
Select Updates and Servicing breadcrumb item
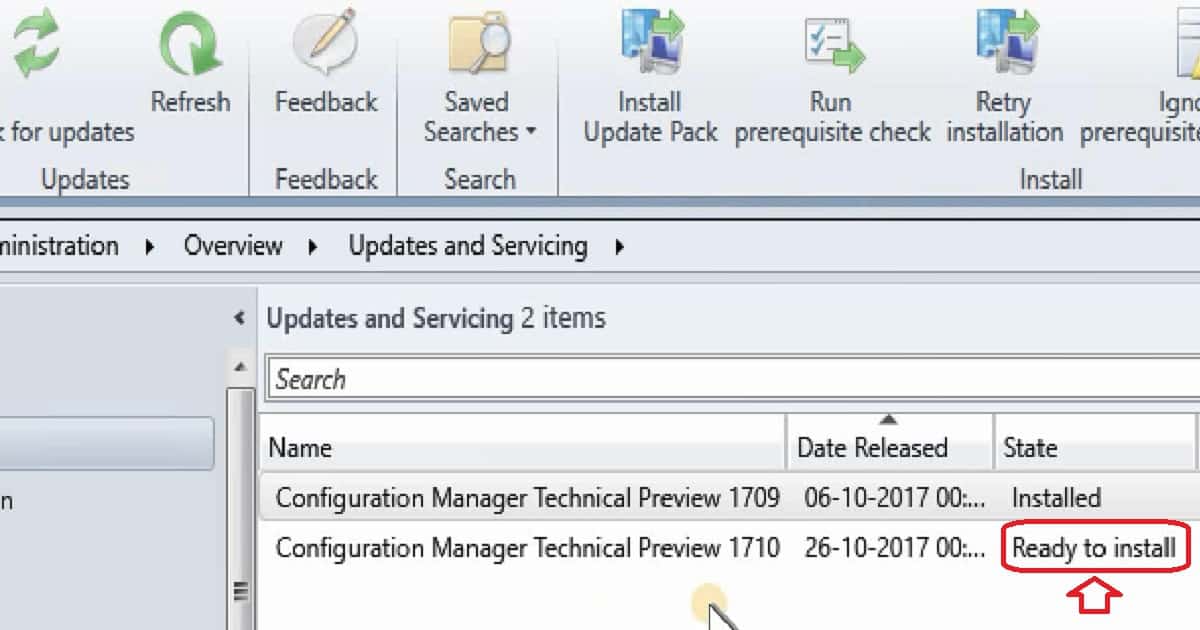point(467,246)
